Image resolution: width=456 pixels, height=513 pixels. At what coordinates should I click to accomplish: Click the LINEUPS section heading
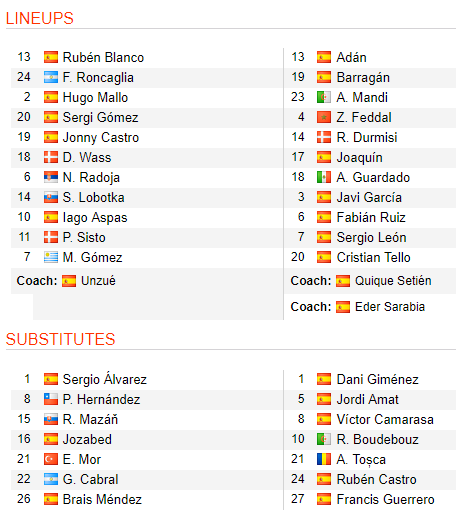coord(39,18)
